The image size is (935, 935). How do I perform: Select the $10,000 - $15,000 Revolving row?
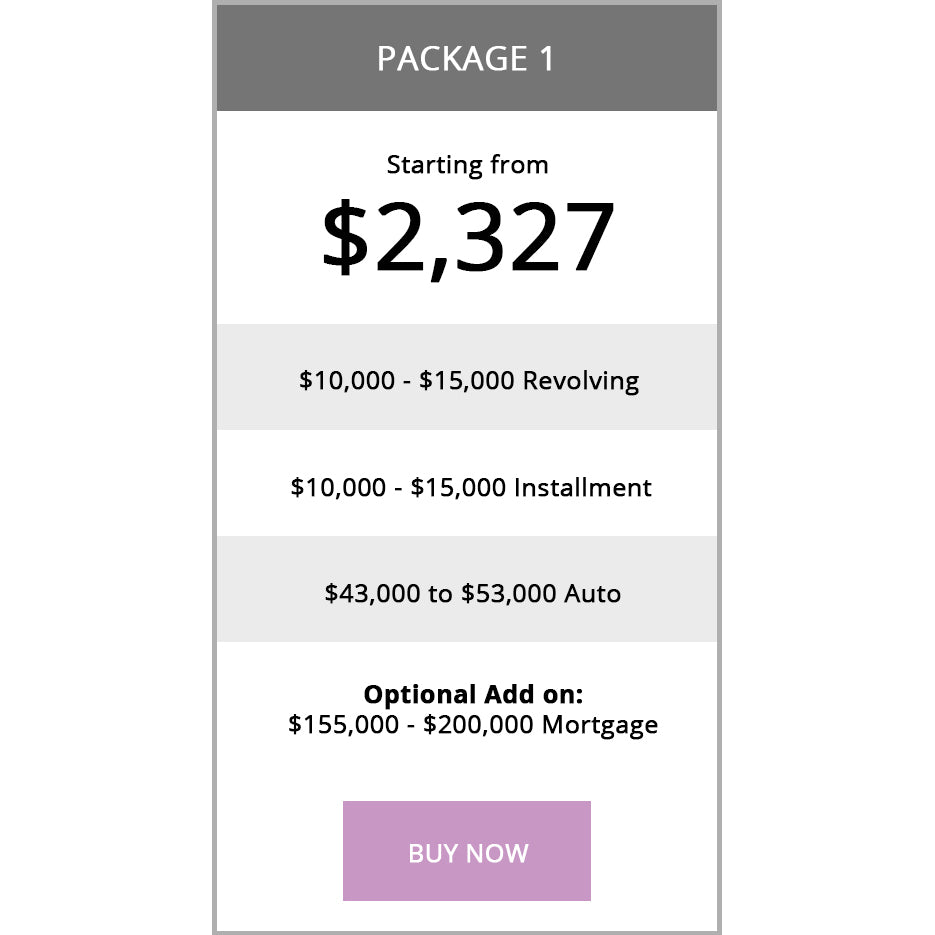coord(467,379)
